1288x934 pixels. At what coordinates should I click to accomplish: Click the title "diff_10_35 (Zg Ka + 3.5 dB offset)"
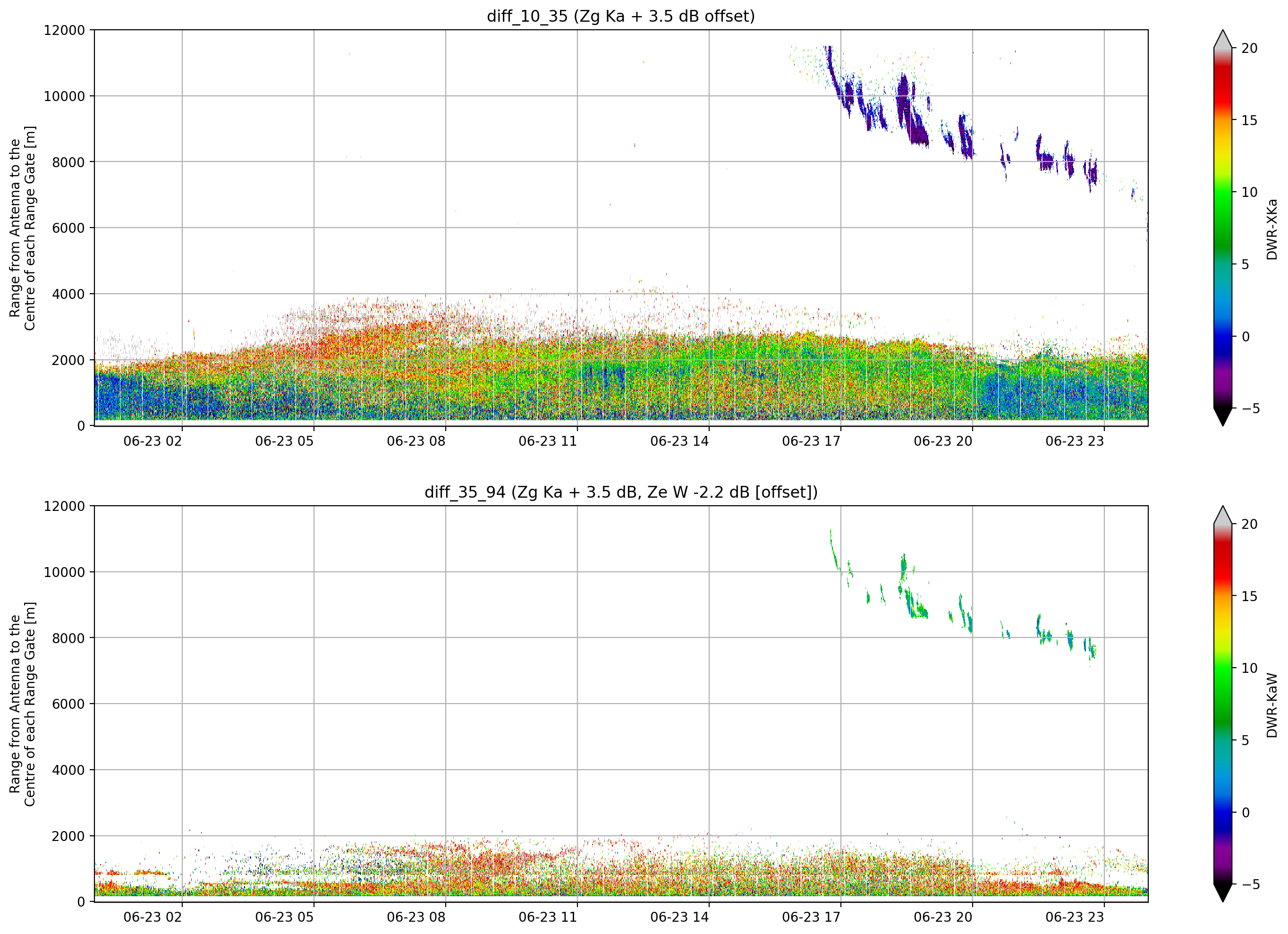tap(621, 17)
